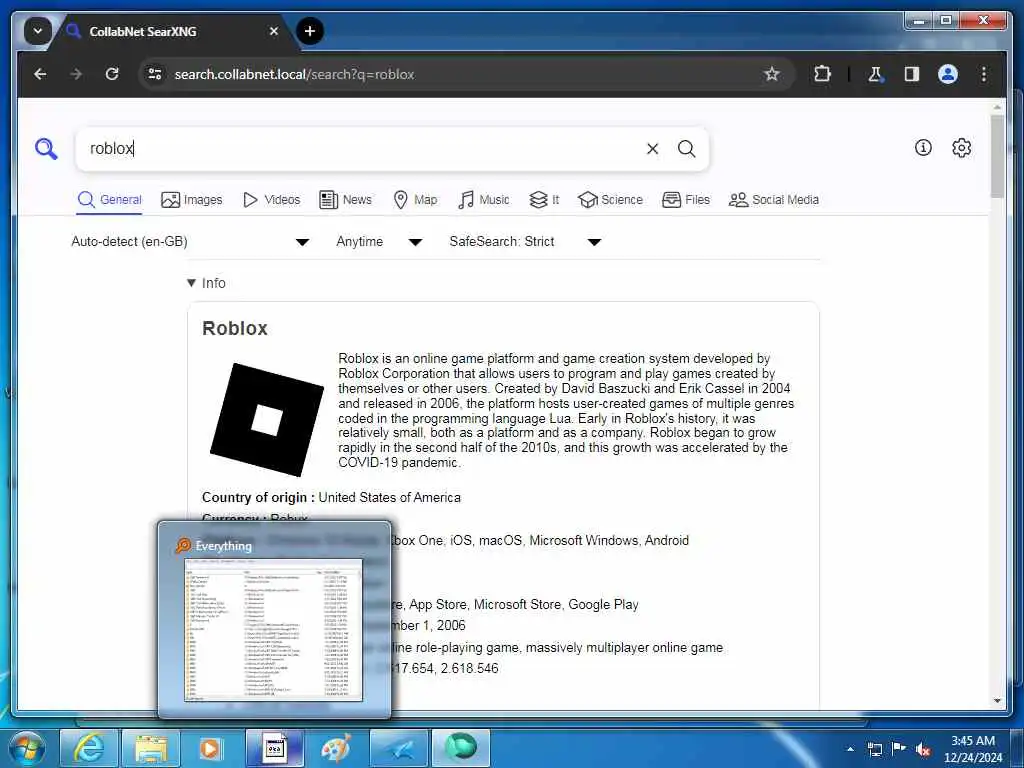Screen dimensions: 1024x768
Task: Switch to the Files category
Action: click(686, 200)
